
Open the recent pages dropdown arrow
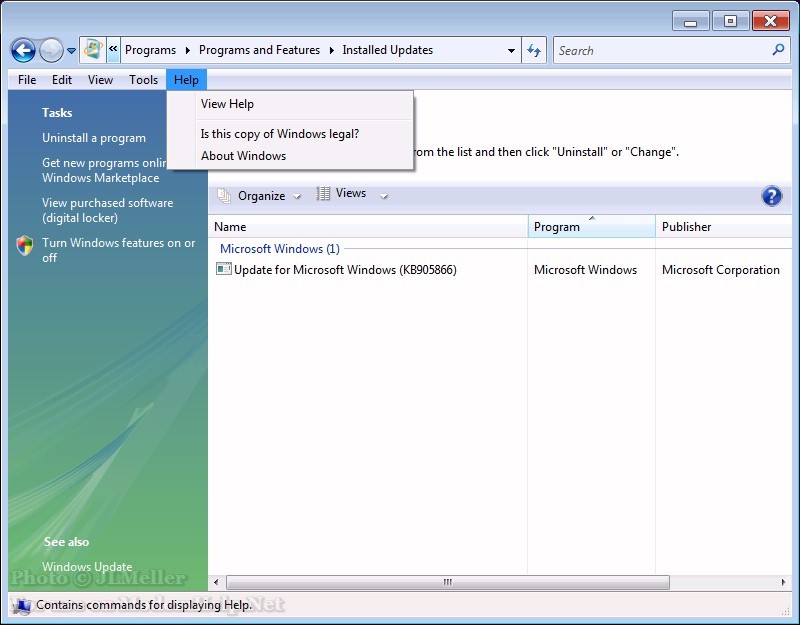pyautogui.click(x=72, y=51)
